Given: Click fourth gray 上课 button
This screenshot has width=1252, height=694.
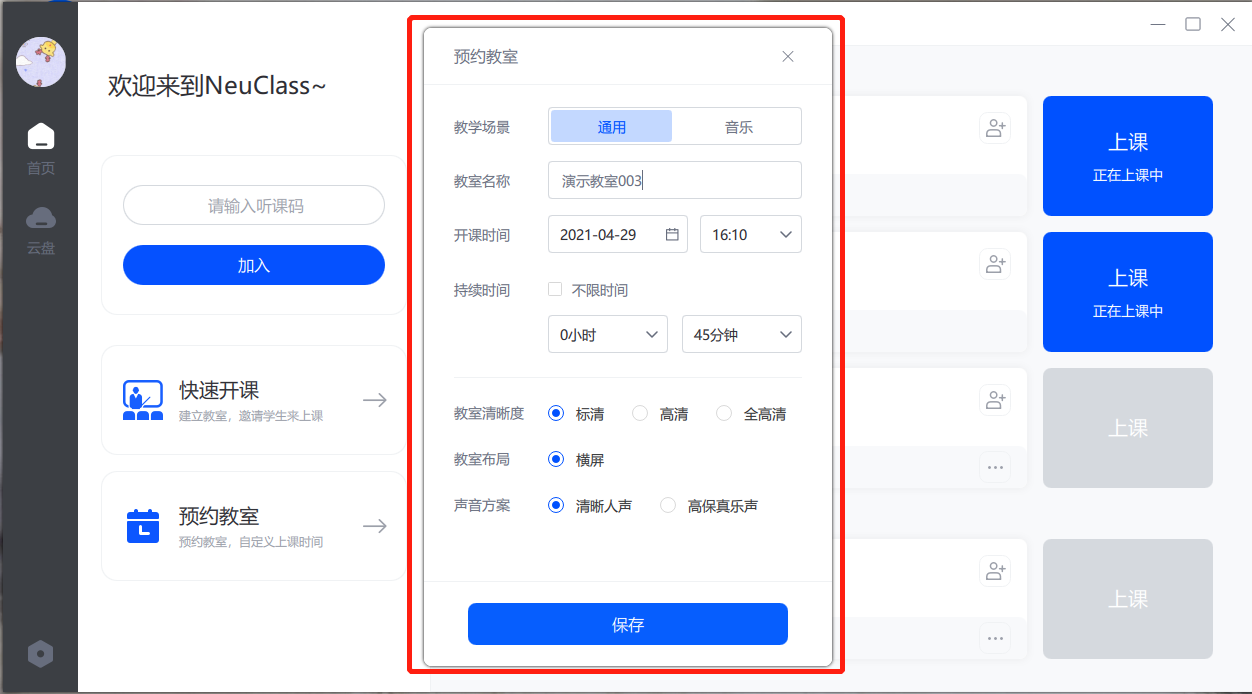Looking at the screenshot, I should click(x=1128, y=599).
